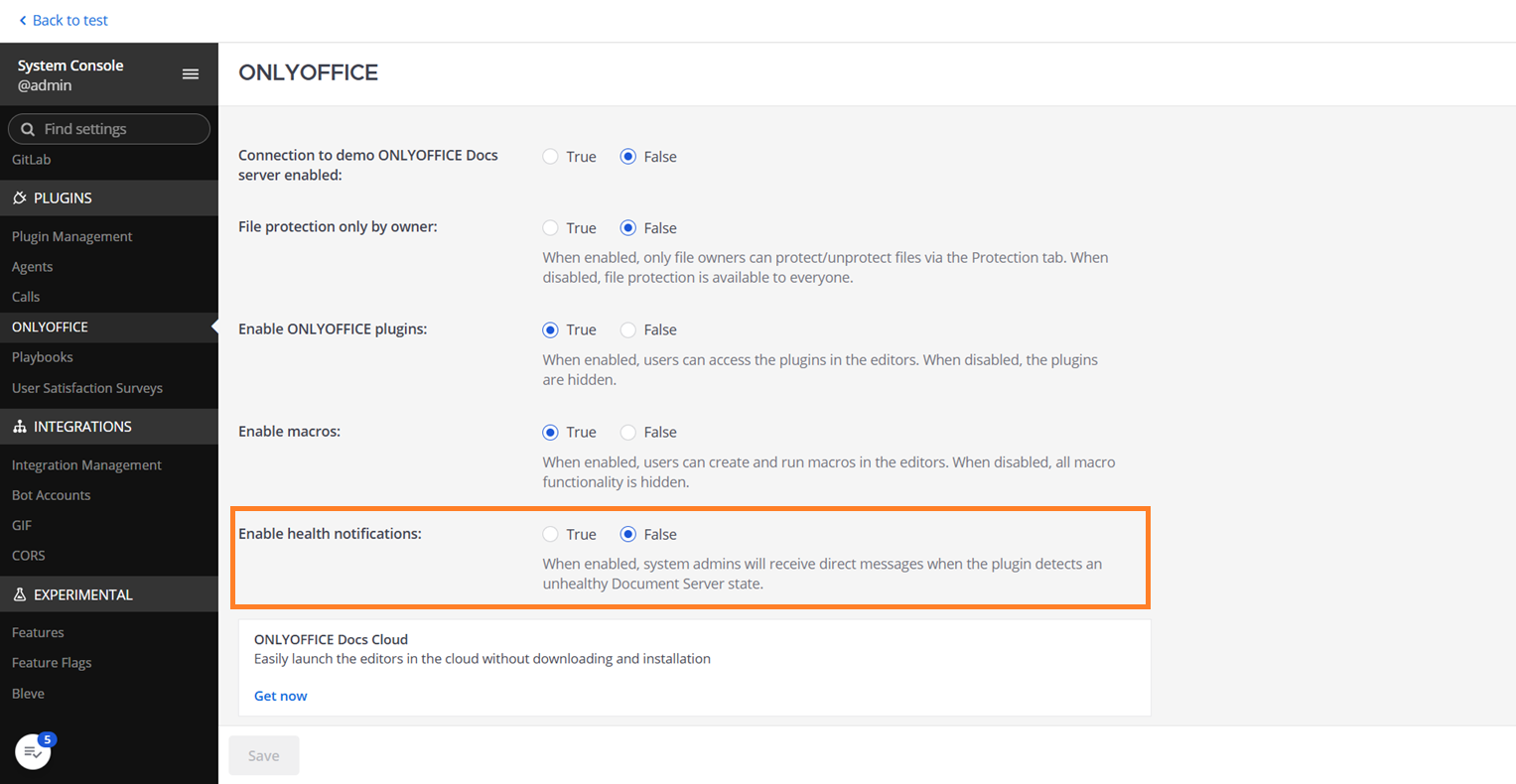Click the INTEGRATIONS section header
The image size is (1516, 784).
(x=109, y=426)
